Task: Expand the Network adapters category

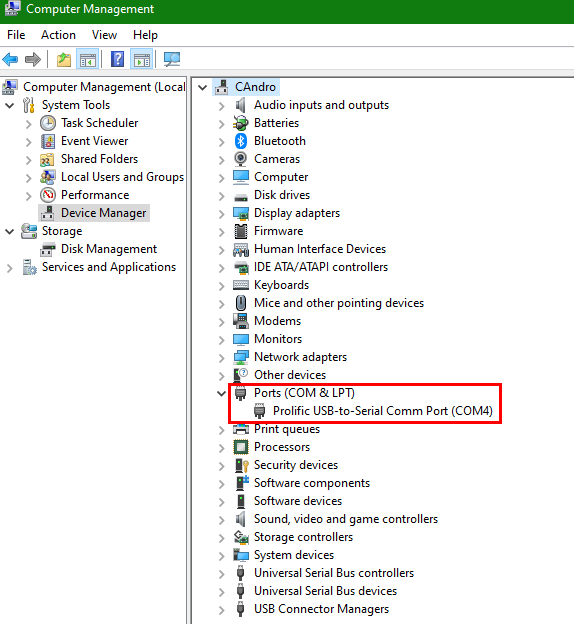Action: [x=221, y=357]
